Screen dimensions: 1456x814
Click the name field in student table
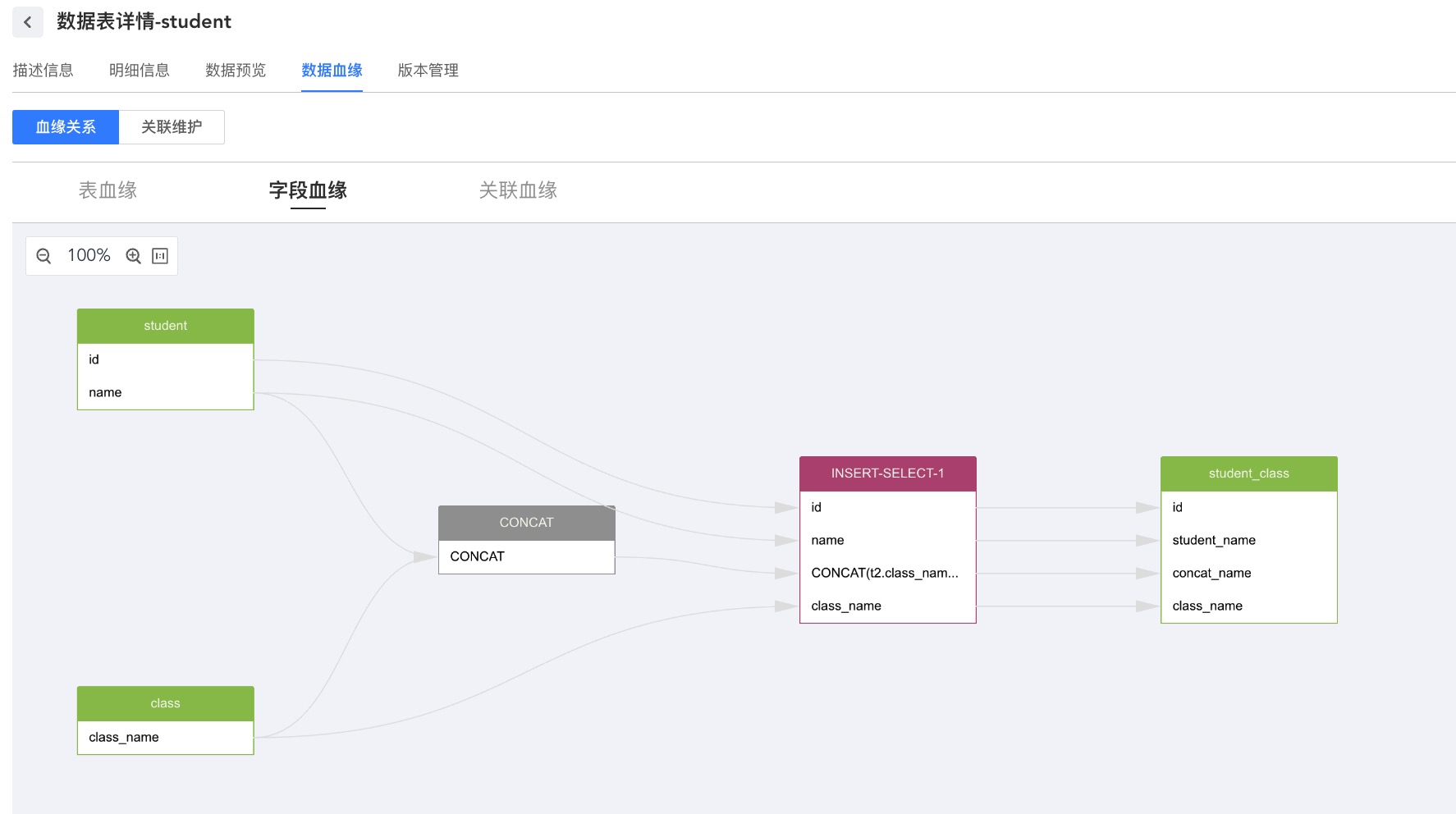click(166, 392)
